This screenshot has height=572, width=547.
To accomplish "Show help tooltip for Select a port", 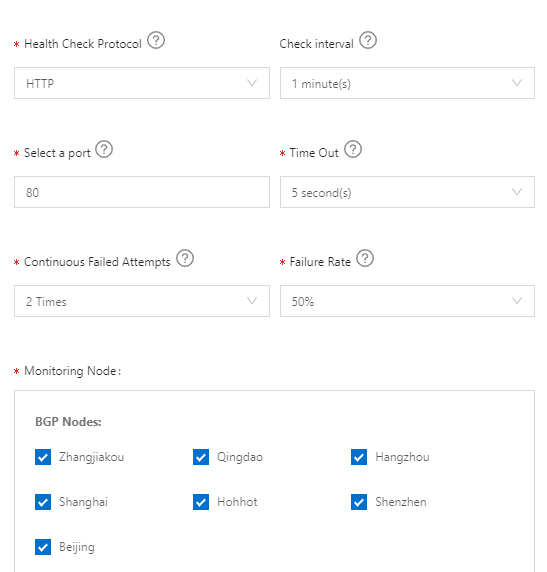I will [104, 149].
